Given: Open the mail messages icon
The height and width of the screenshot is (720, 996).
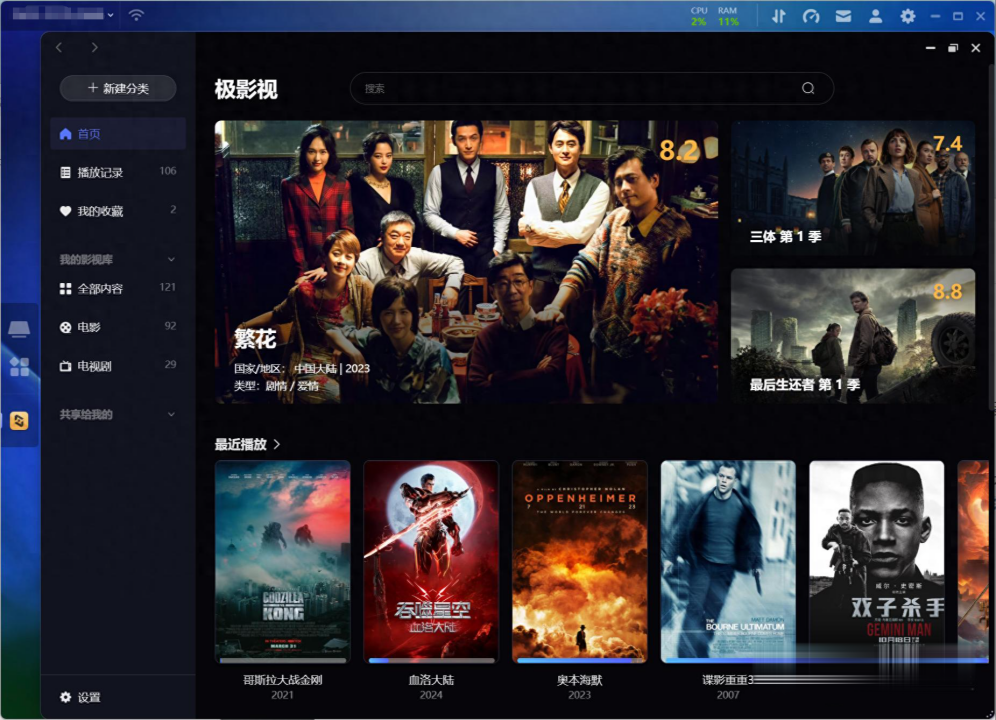Looking at the screenshot, I should (844, 17).
